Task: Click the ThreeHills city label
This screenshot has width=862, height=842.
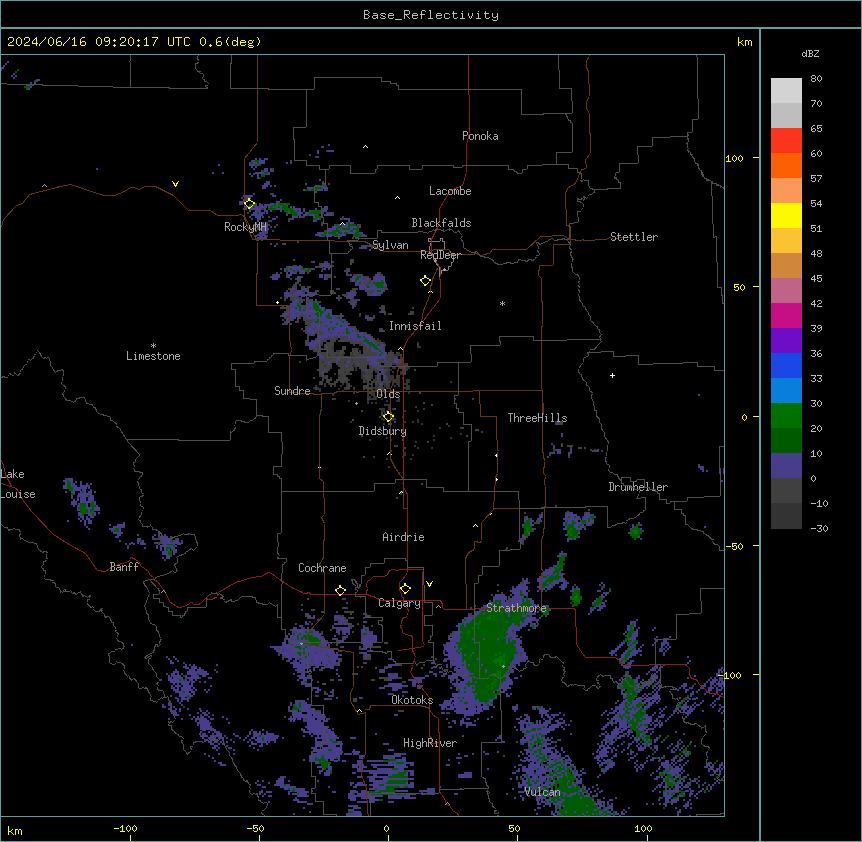Action: (x=537, y=418)
